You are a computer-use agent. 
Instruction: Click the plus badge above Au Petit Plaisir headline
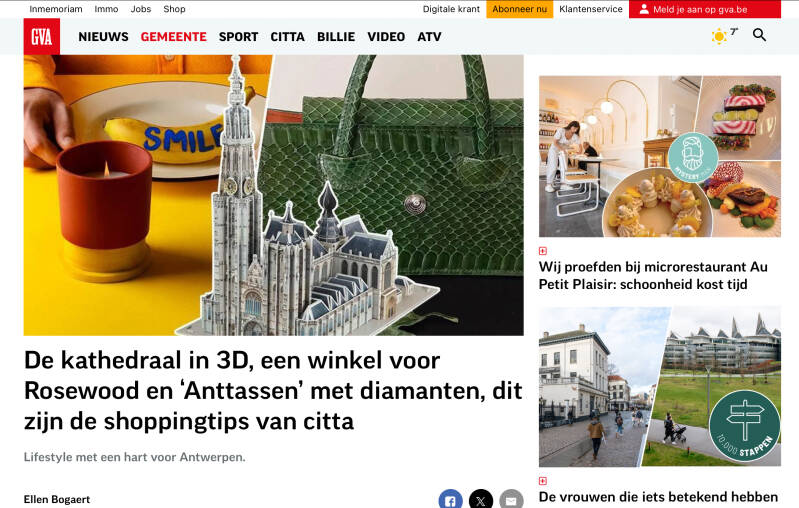pos(543,251)
